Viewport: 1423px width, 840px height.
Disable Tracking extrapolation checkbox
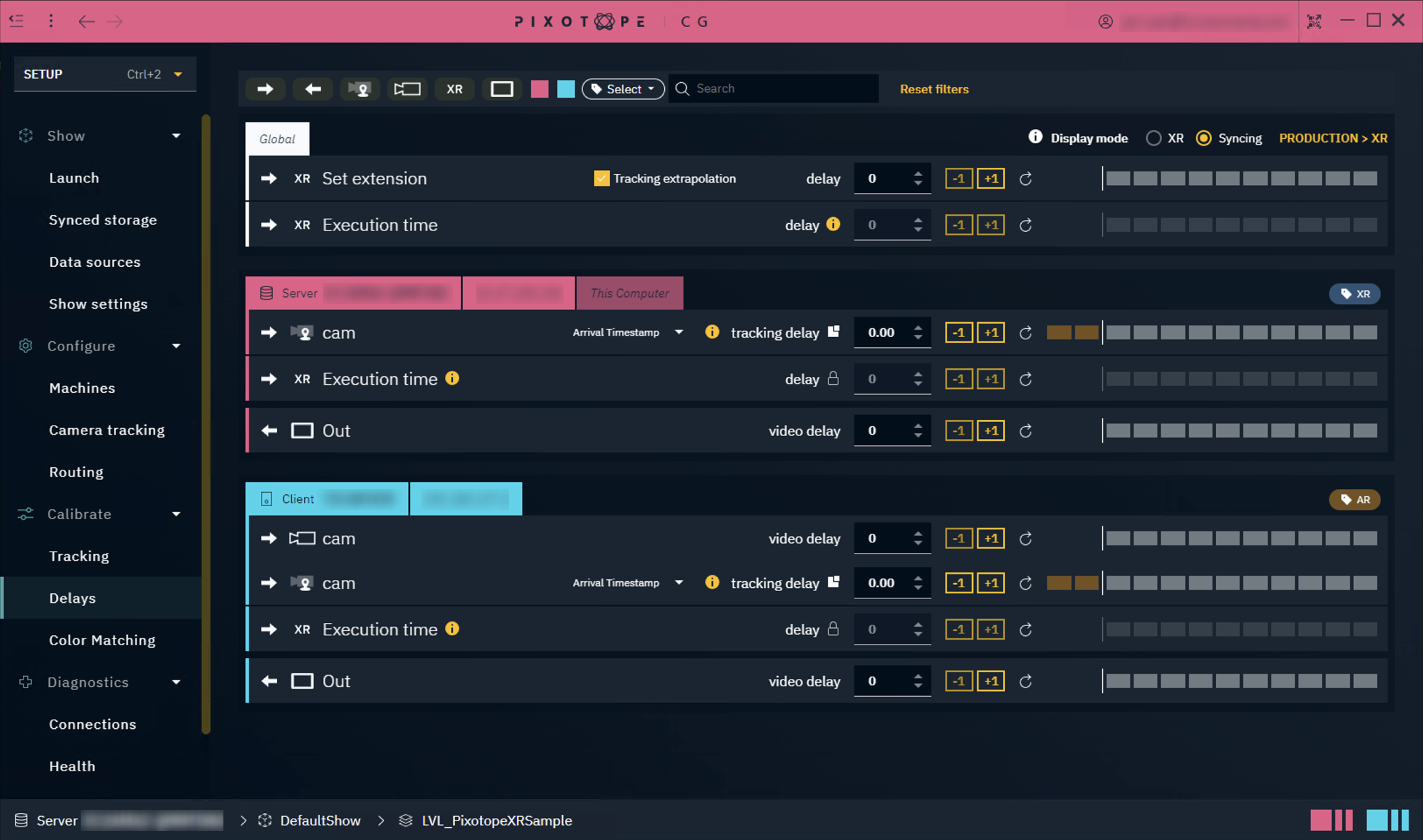[x=602, y=178]
